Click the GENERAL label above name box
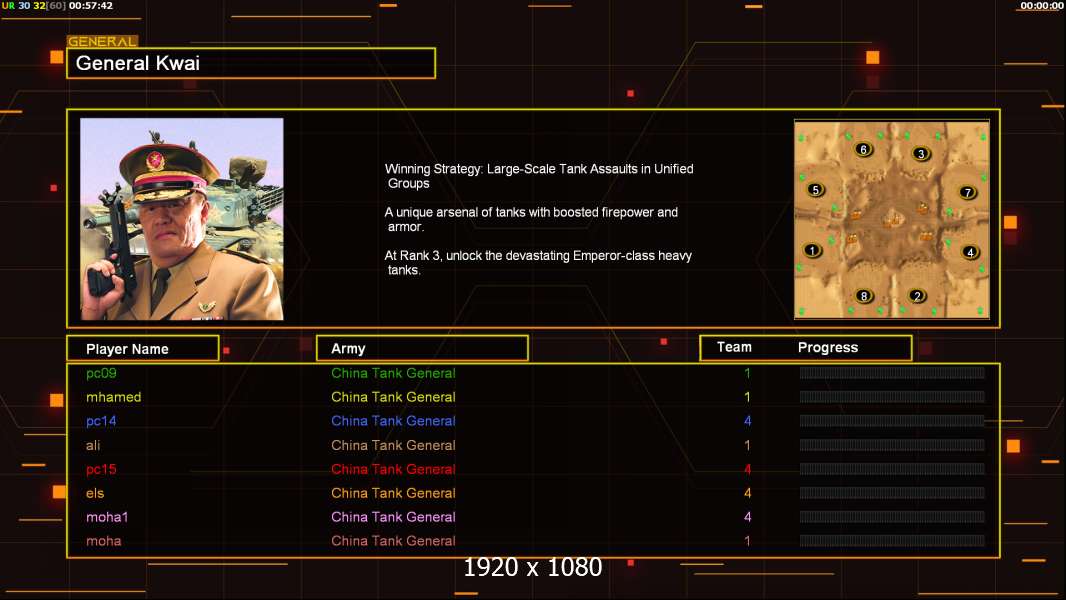Image resolution: width=1066 pixels, height=600 pixels. [x=102, y=41]
